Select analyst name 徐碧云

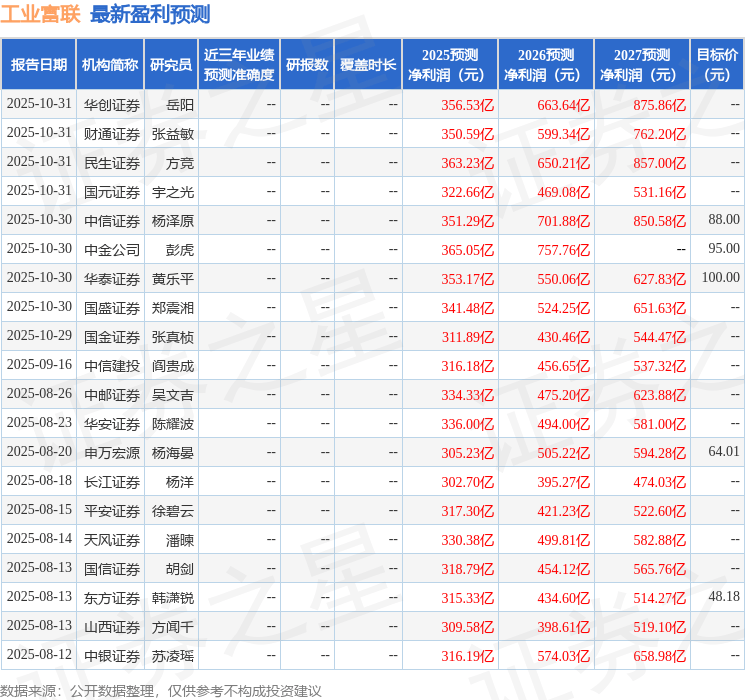pos(173,511)
